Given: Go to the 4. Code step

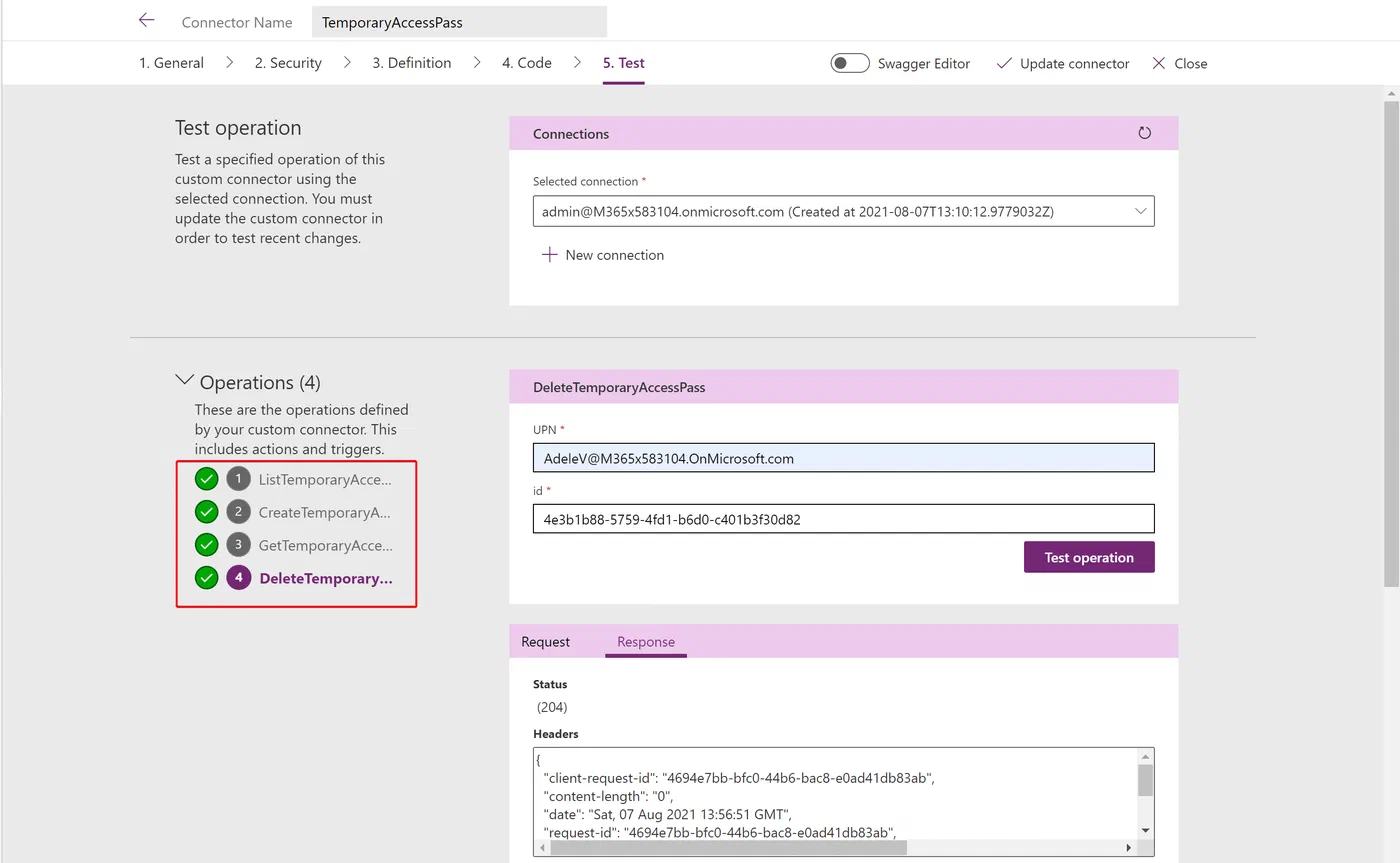Looking at the screenshot, I should (527, 63).
